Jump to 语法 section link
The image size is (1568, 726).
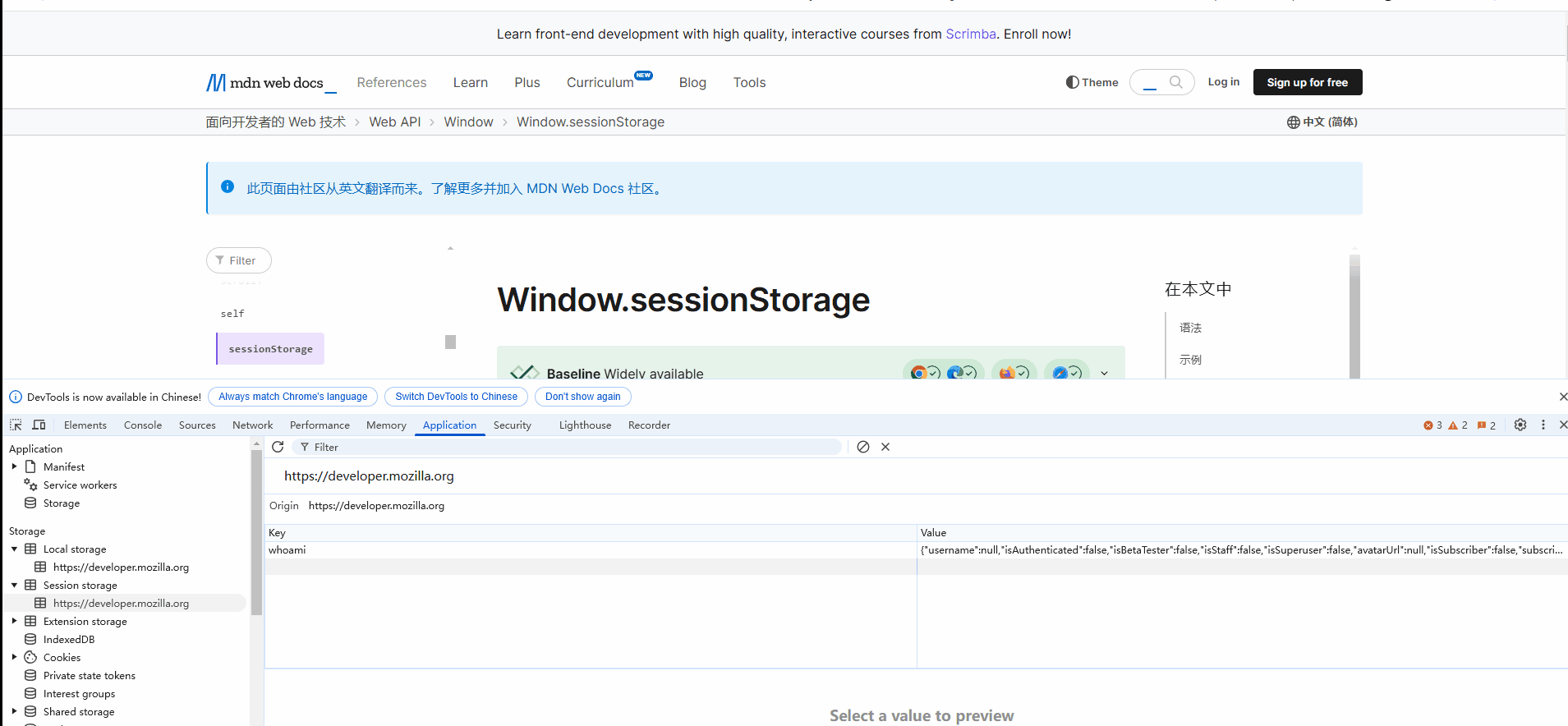point(1191,328)
